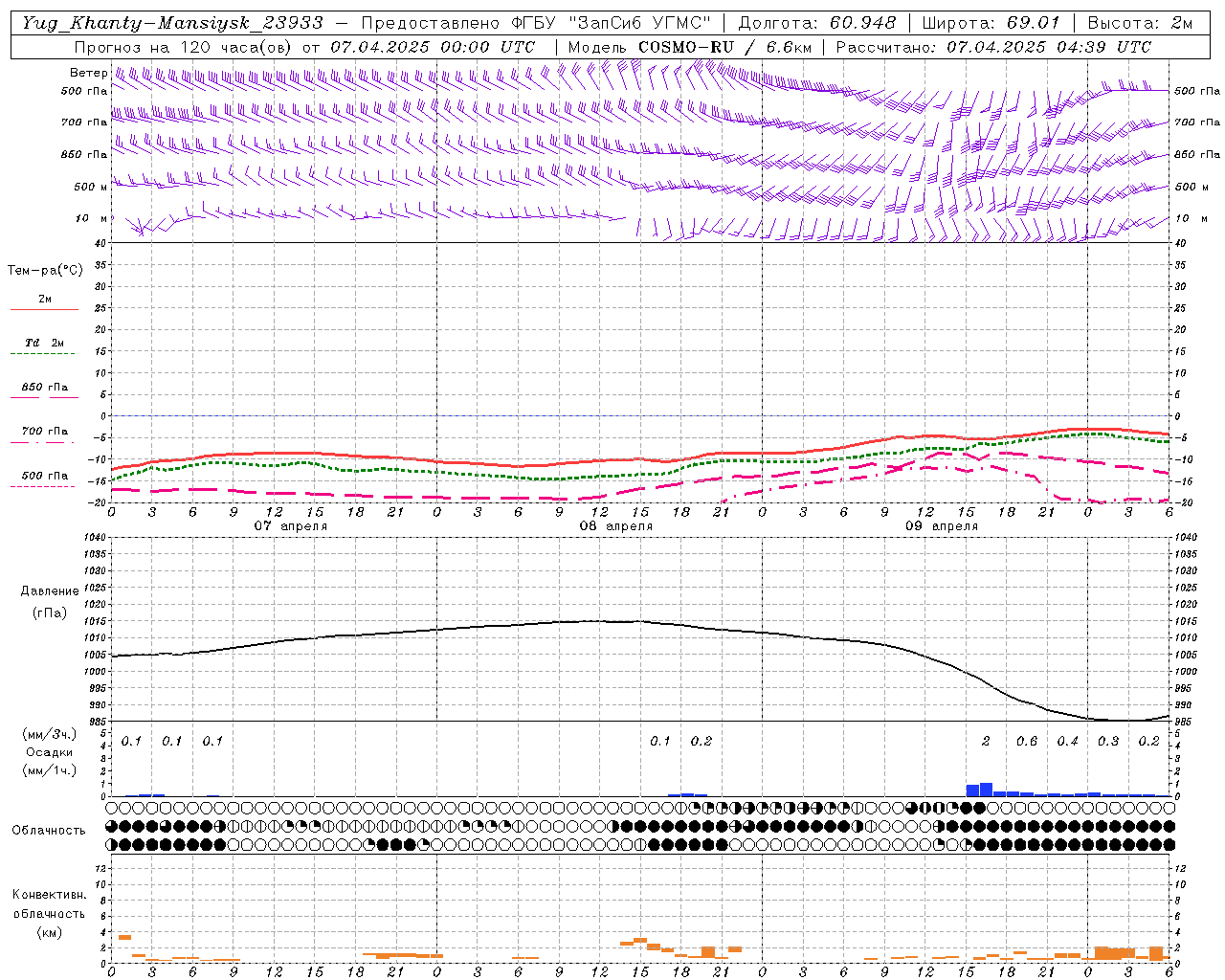Click the 850 гПа temperature legend entry
Image resolution: width=1225 pixels, height=980 pixels.
click(x=45, y=387)
